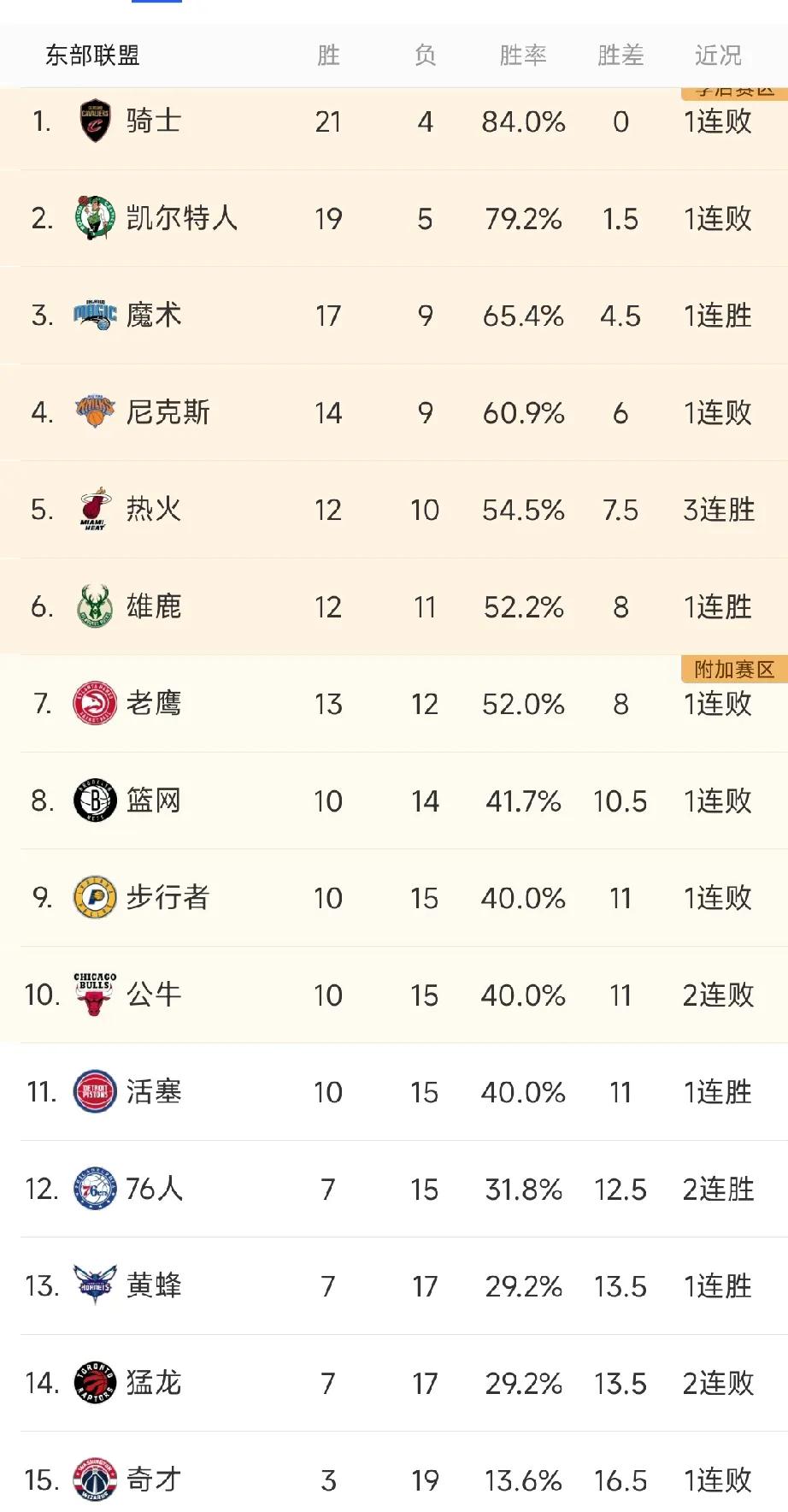
Task: Select the Brooklyn Nets logo
Action: point(95,800)
